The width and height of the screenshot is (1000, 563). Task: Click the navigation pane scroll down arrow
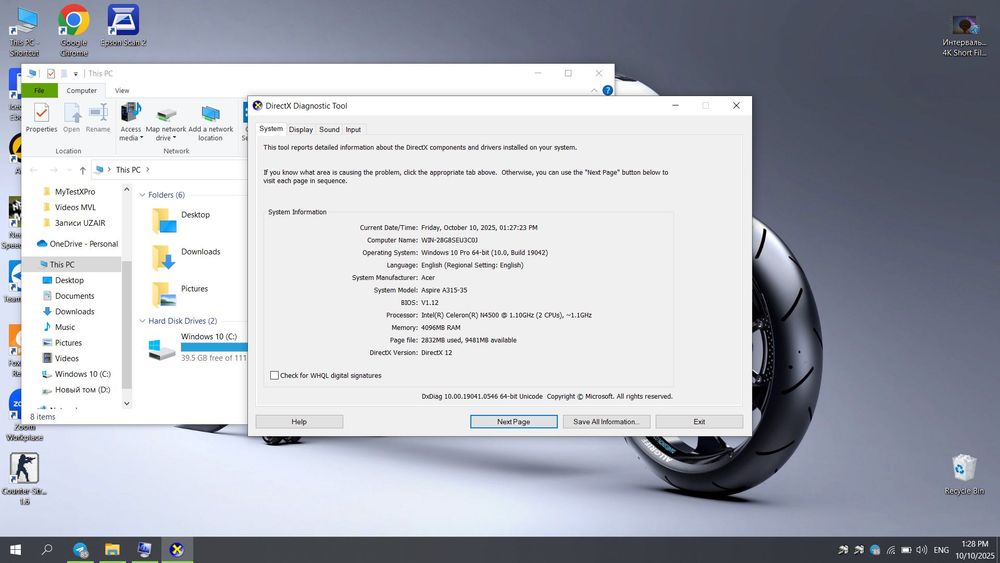click(x=126, y=403)
